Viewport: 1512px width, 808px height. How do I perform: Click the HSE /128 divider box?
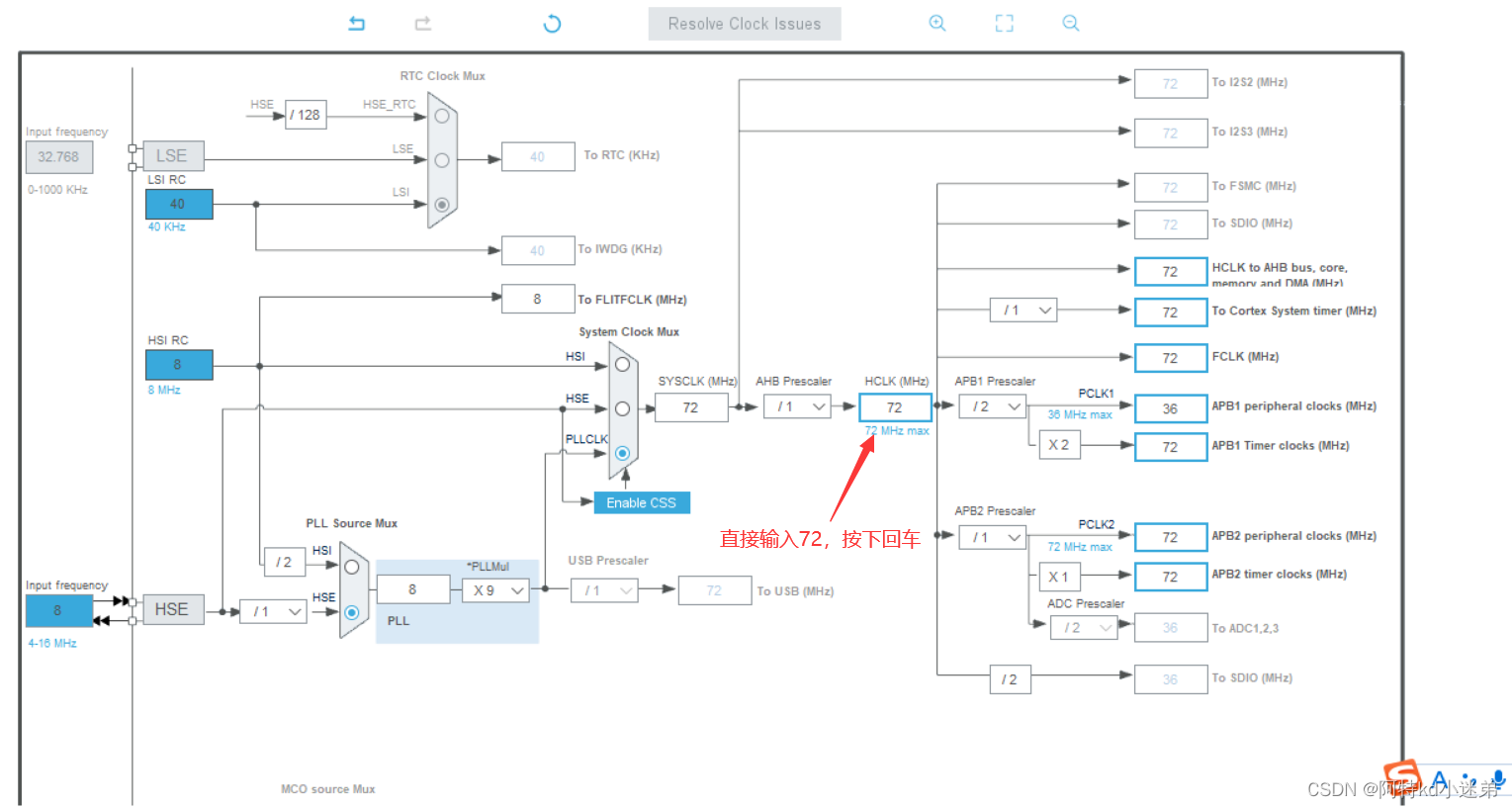point(306,115)
